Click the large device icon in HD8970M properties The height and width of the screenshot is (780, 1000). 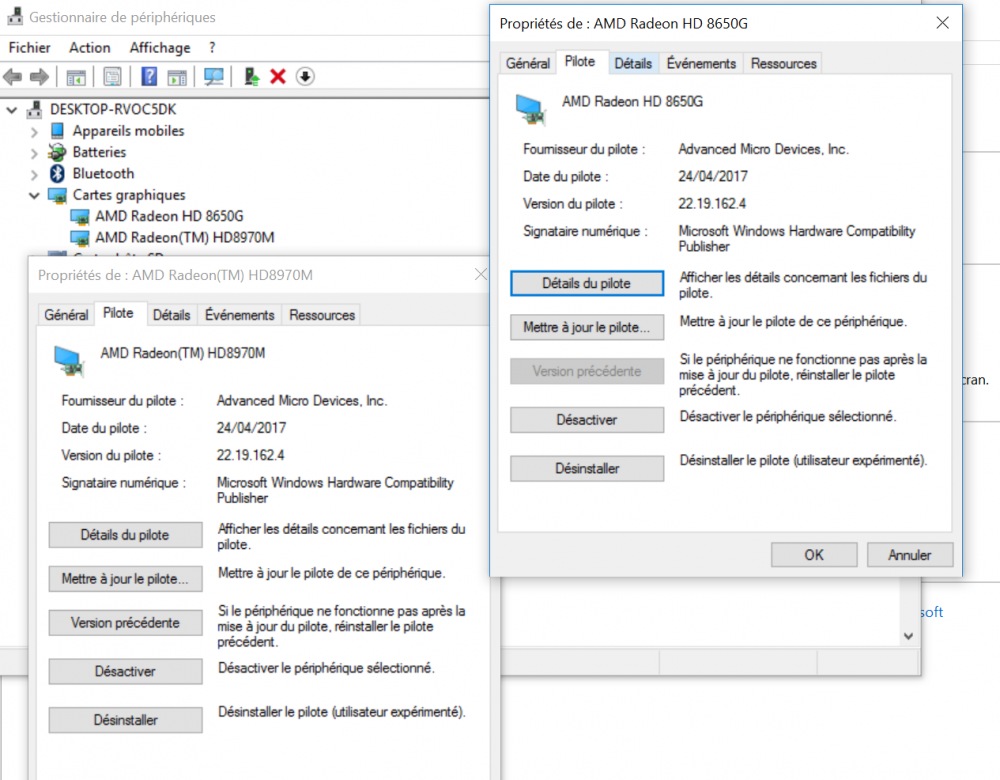[x=69, y=360]
